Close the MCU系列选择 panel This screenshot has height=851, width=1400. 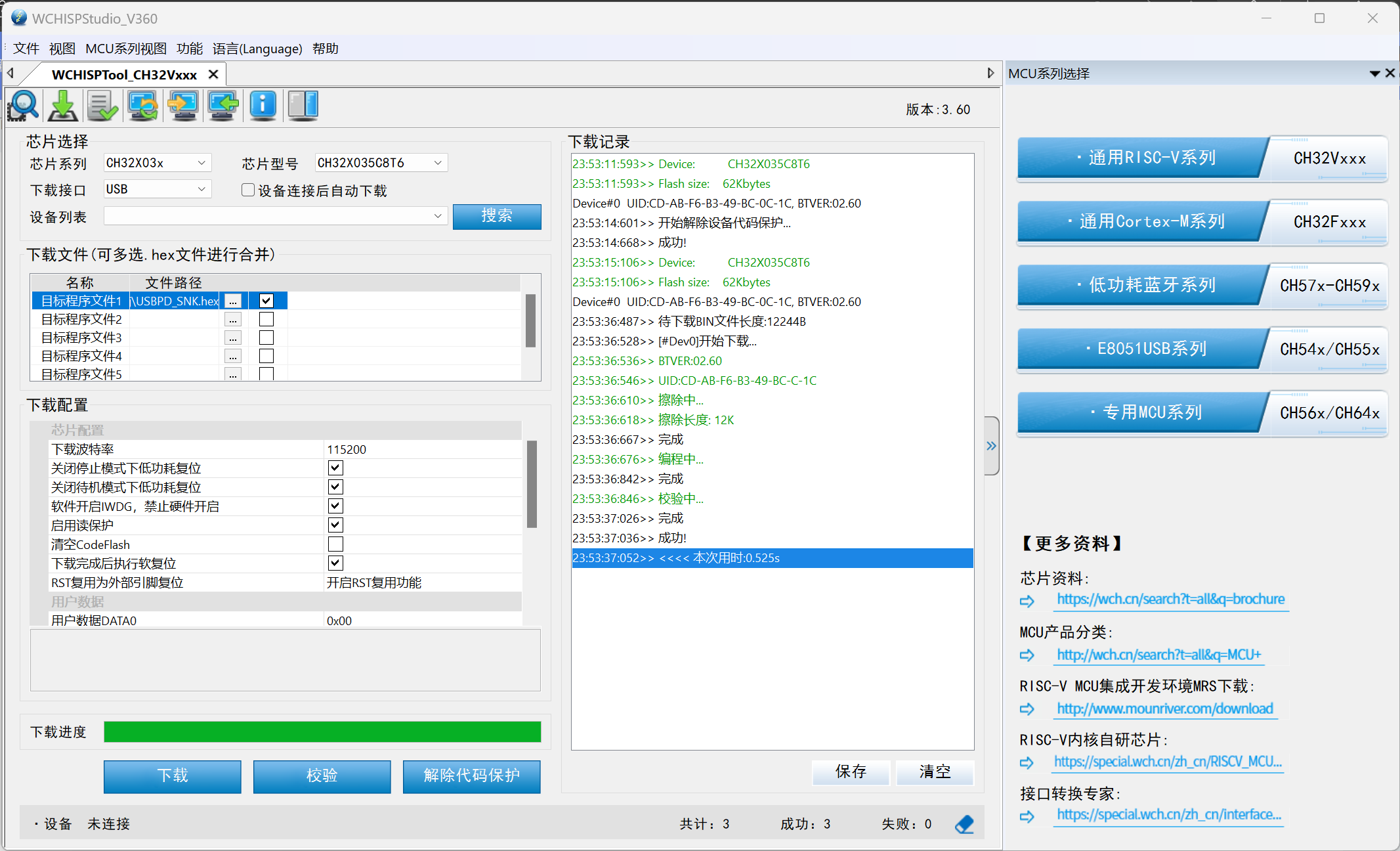click(1390, 73)
